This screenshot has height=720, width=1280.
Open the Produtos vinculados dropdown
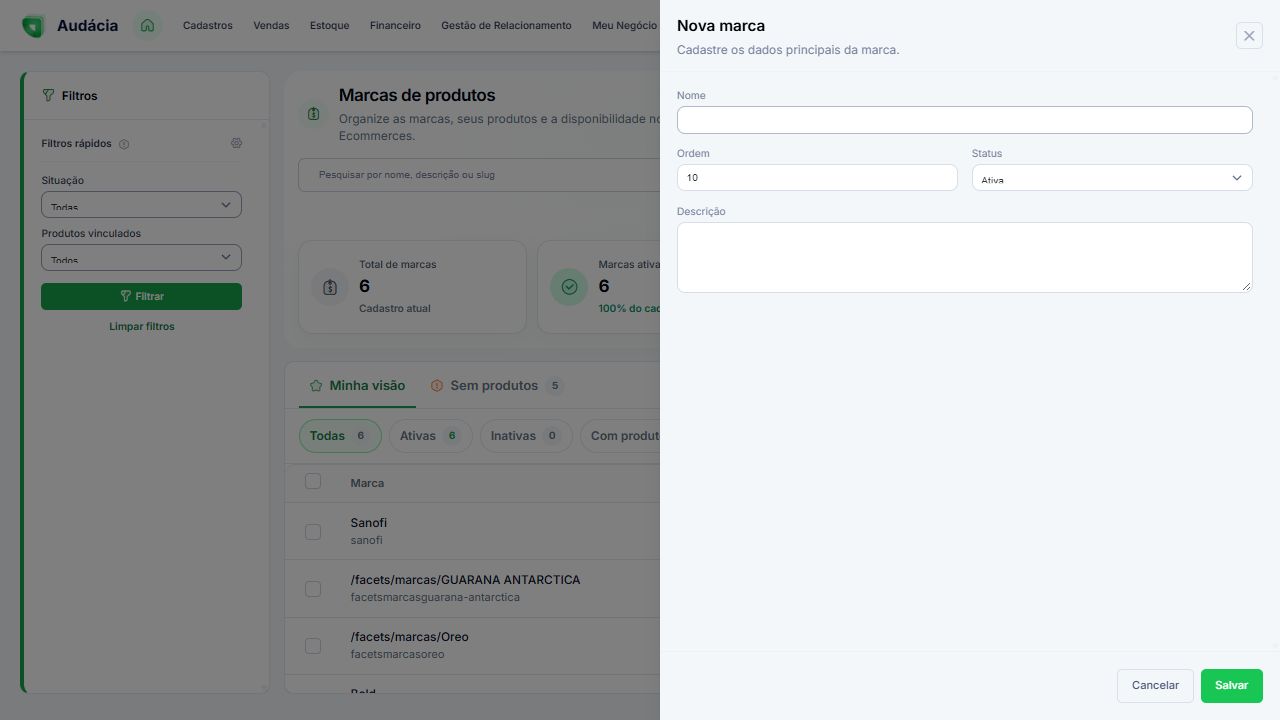pos(141,257)
